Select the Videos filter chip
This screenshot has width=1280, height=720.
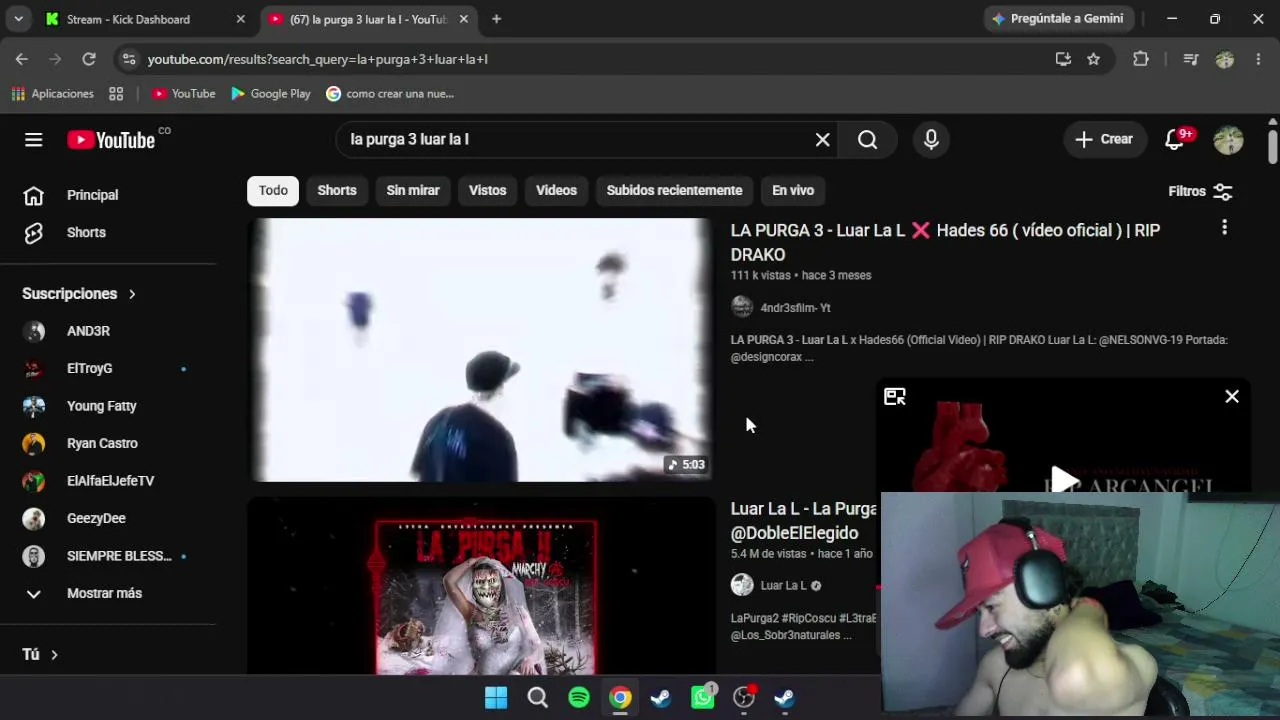[x=556, y=190]
